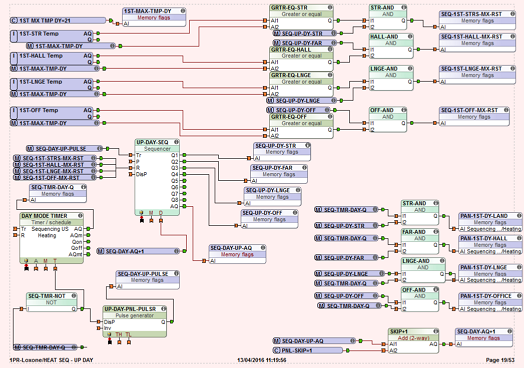Select the HALL-AND gate block title

point(384,36)
